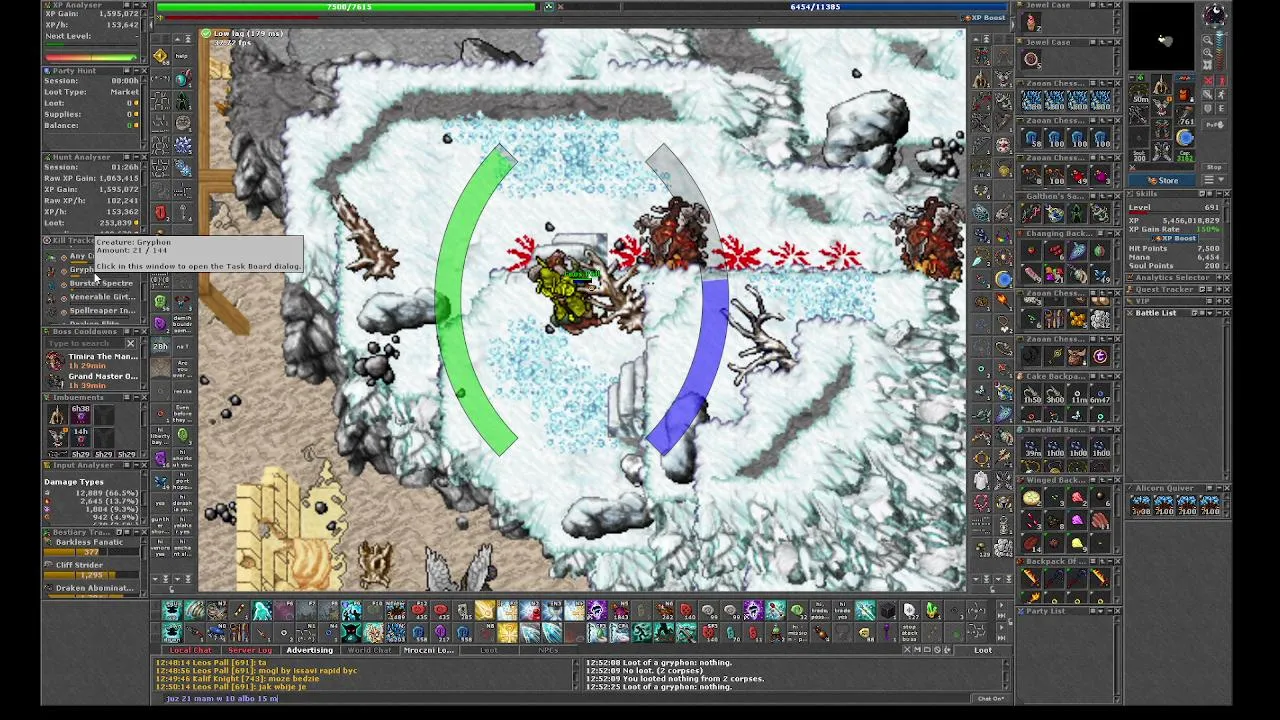Open the backpack equipment slot

pyautogui.click(x=1184, y=93)
